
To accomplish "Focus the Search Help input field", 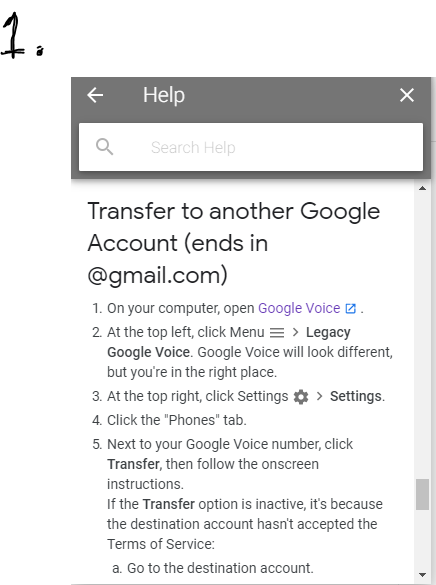I will pos(251,147).
